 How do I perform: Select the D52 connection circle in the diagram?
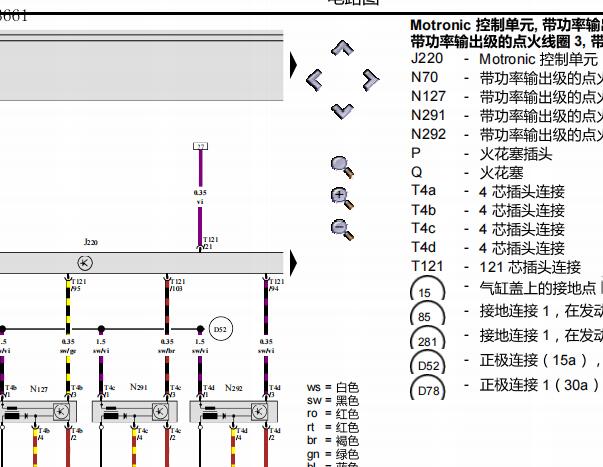tap(221, 329)
